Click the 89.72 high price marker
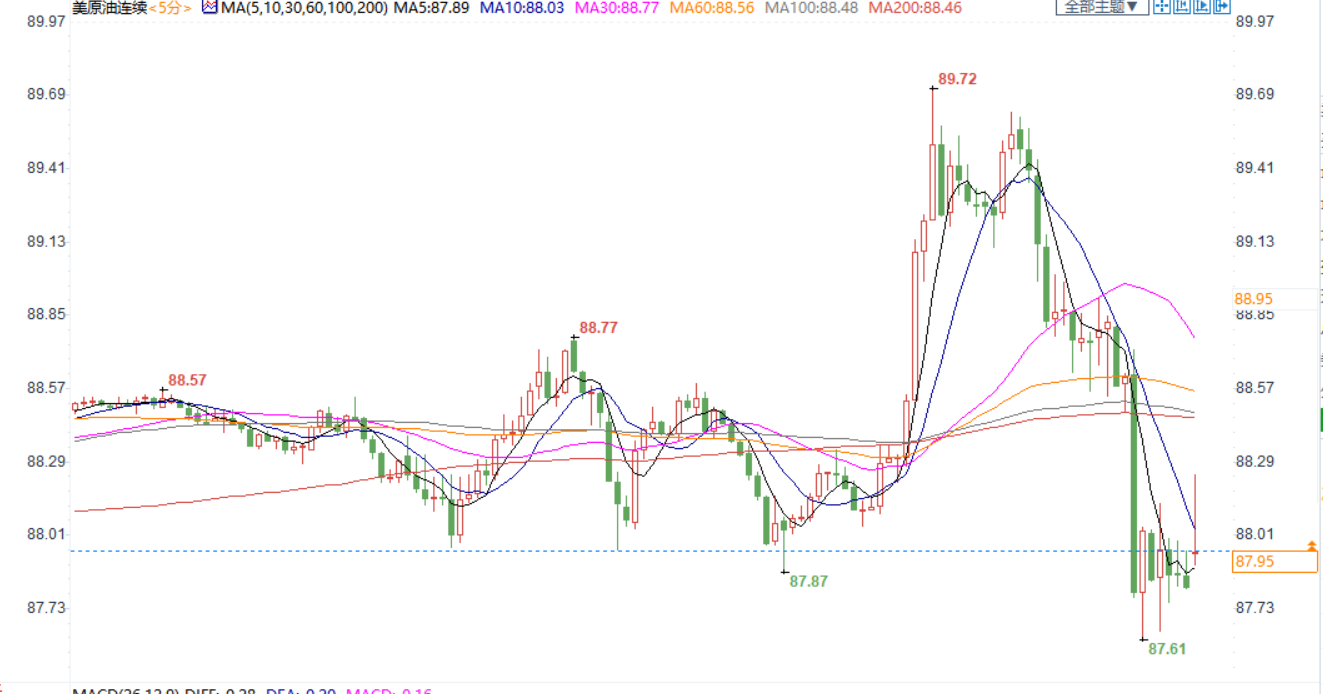Screen dimensions: 1323x694 pos(957,79)
